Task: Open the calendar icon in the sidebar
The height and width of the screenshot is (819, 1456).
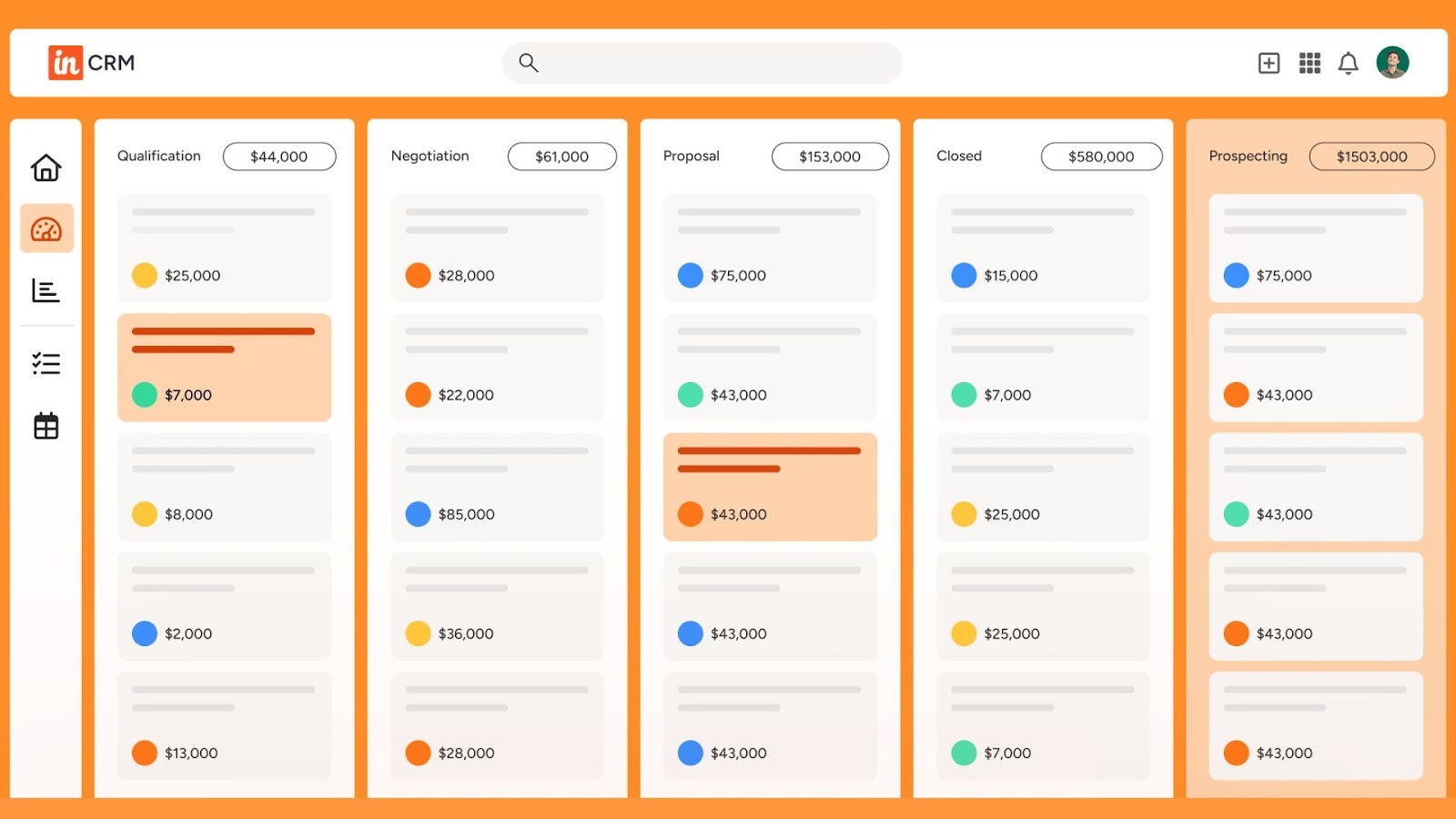Action: pos(45,425)
